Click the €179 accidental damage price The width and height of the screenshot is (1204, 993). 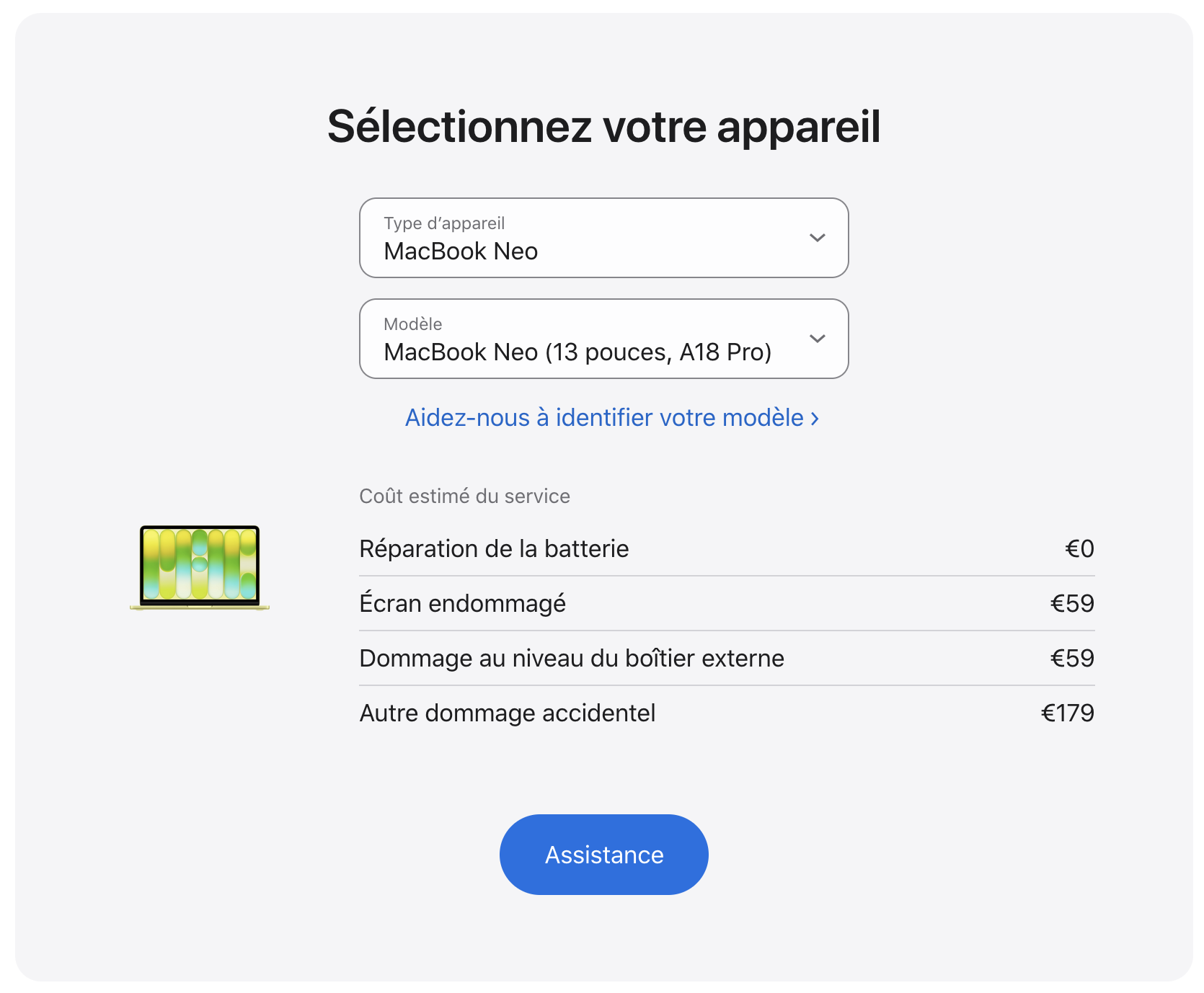tap(1067, 713)
